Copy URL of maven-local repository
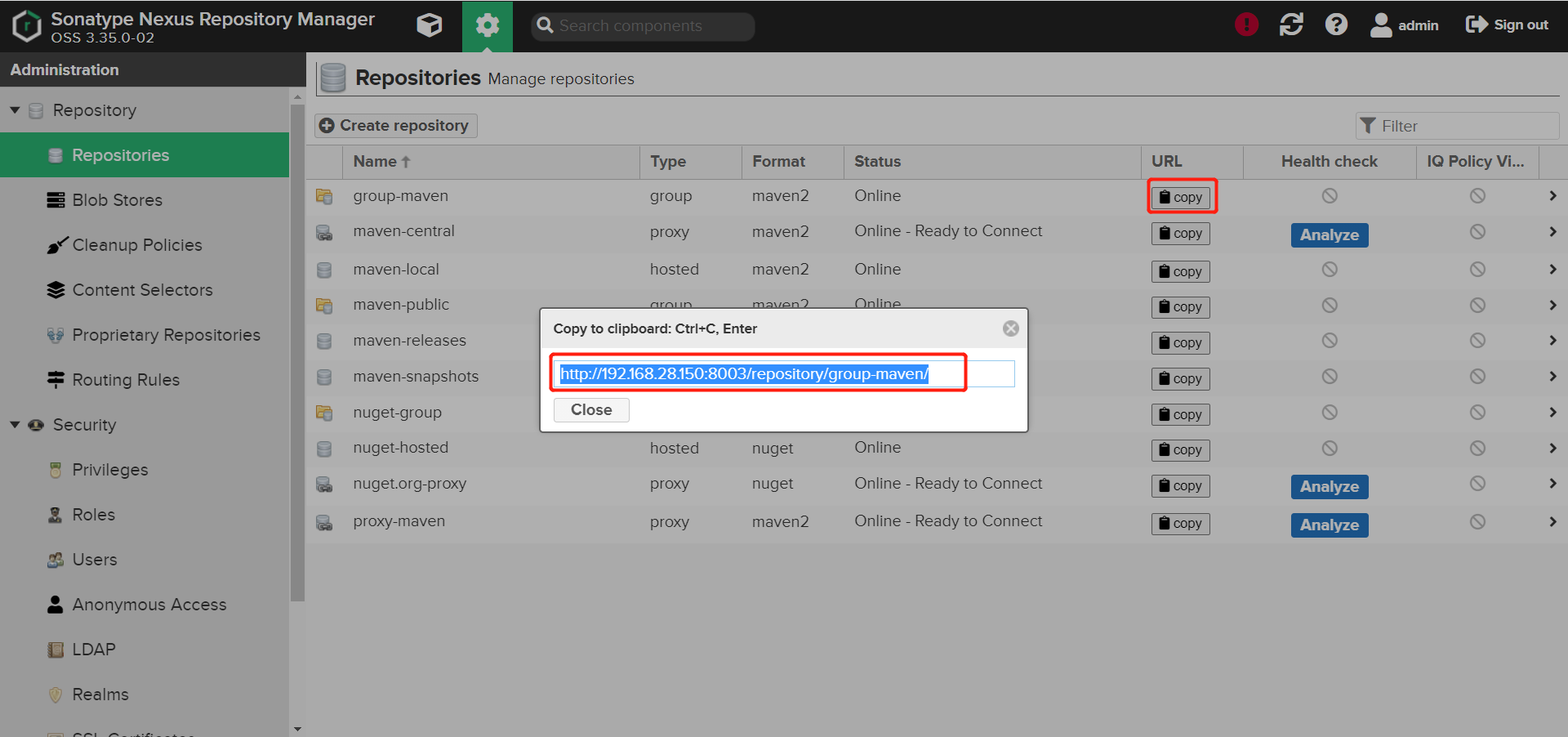The image size is (1568, 737). point(1181,271)
